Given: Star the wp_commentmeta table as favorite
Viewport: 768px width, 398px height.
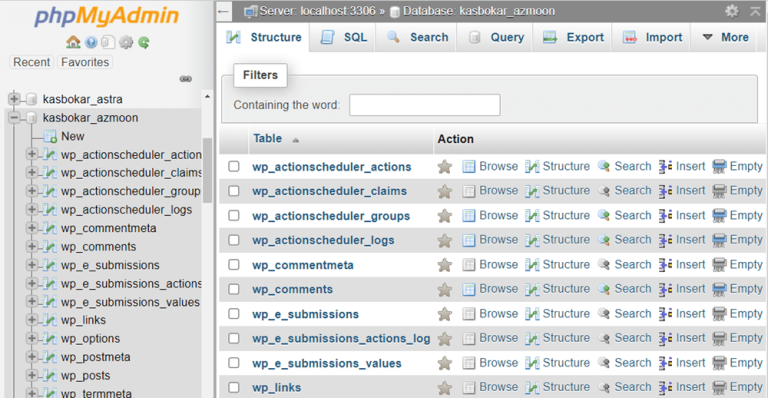Looking at the screenshot, I should click(445, 265).
